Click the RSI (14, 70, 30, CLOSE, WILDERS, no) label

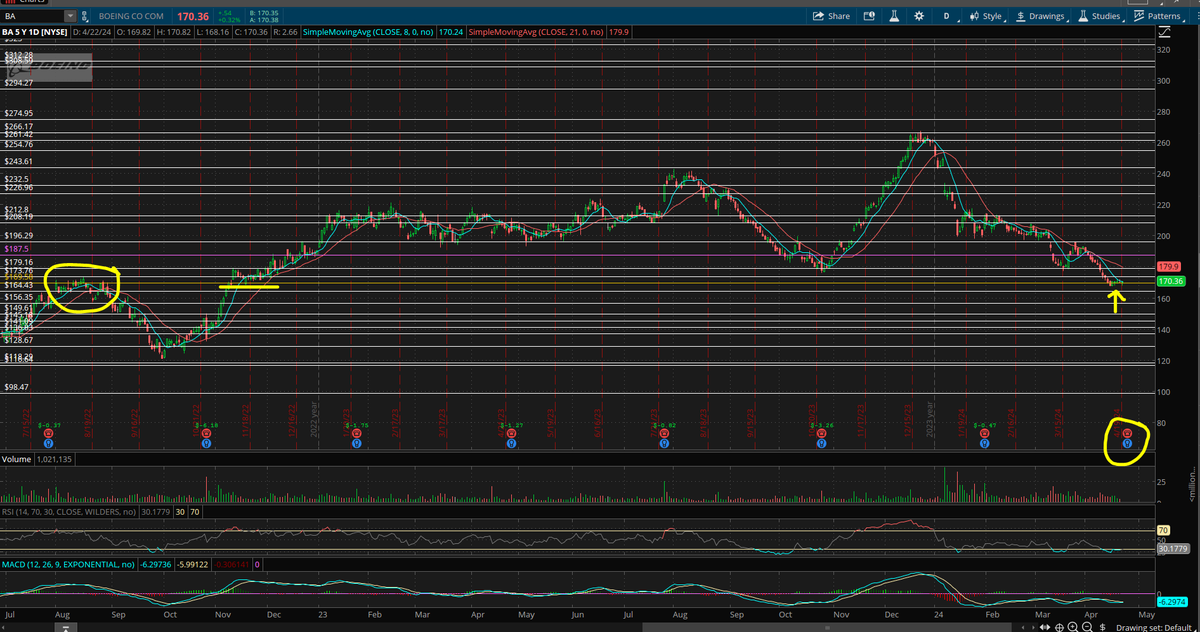pyautogui.click(x=68, y=512)
